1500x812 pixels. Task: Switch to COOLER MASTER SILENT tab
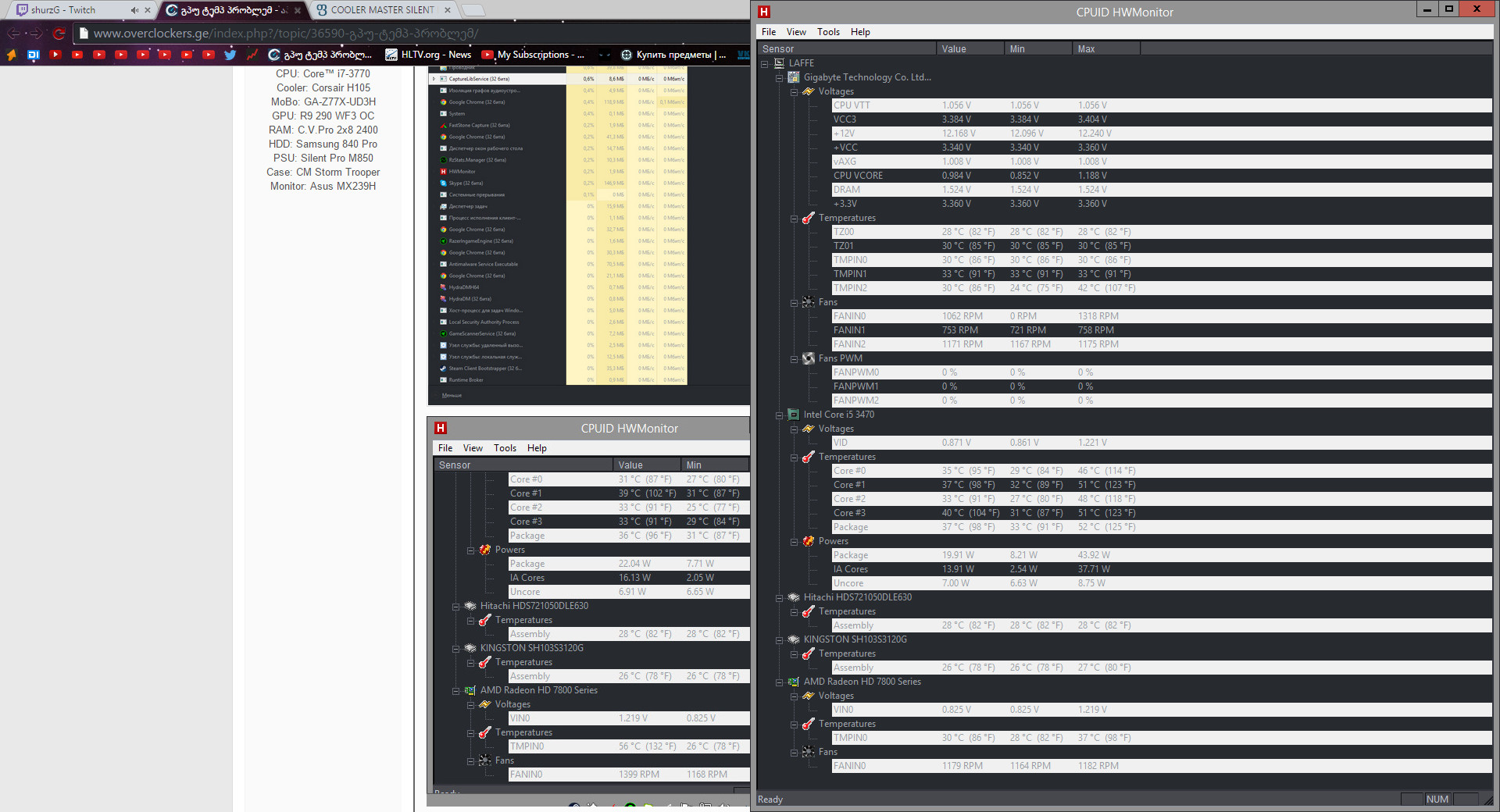(381, 10)
